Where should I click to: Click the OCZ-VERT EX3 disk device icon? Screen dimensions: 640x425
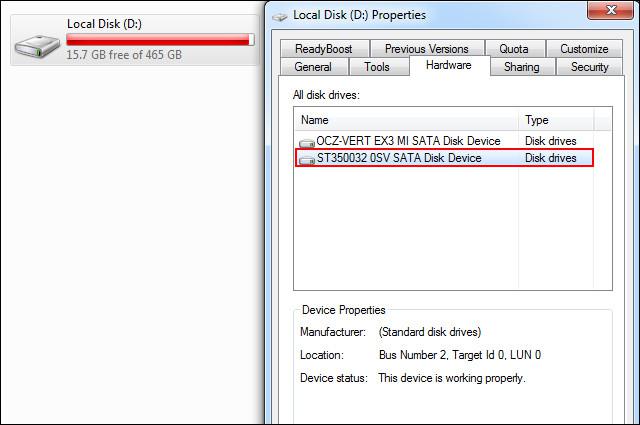pos(307,142)
